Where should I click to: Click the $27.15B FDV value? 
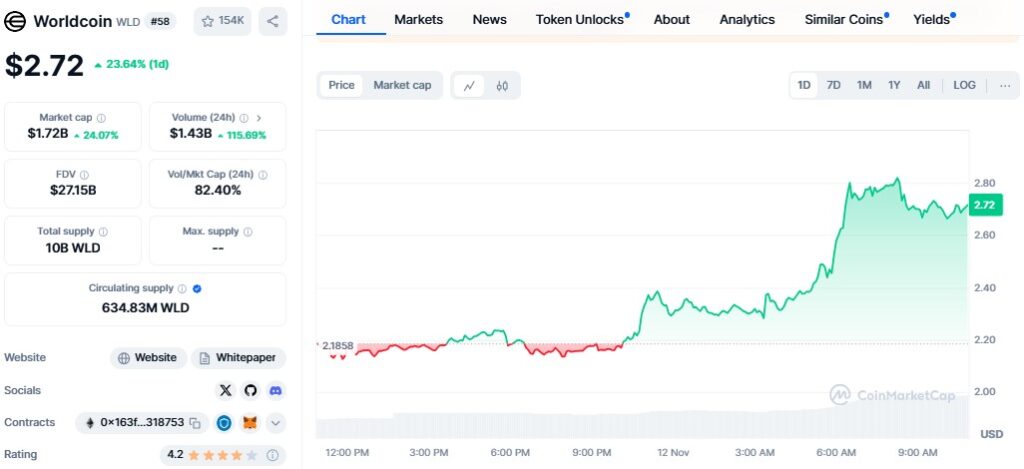coord(72,191)
